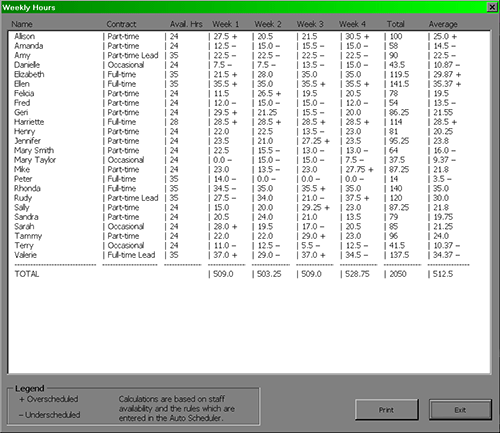The image size is (500, 433).
Task: Select the Fred row name
Action: click(x=22, y=103)
